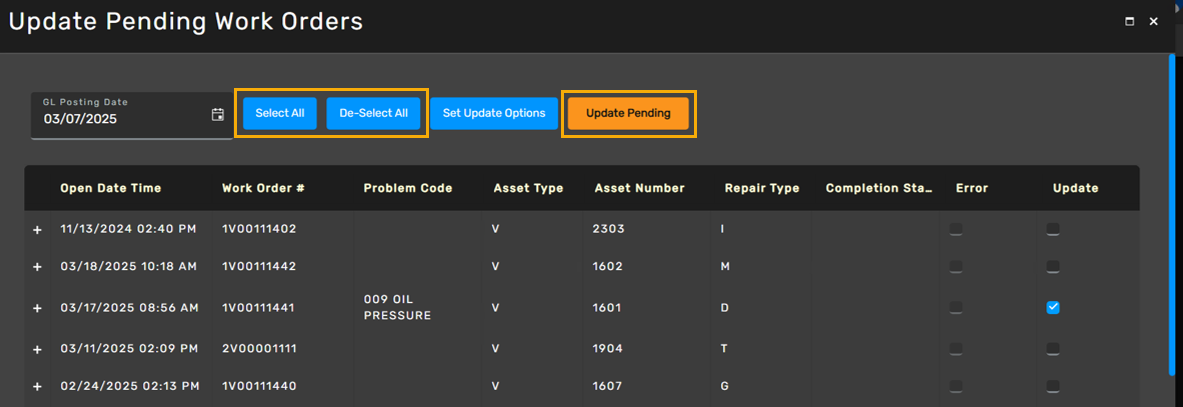Sort by Open Date Time column header
This screenshot has width=1183, height=407.
point(111,188)
